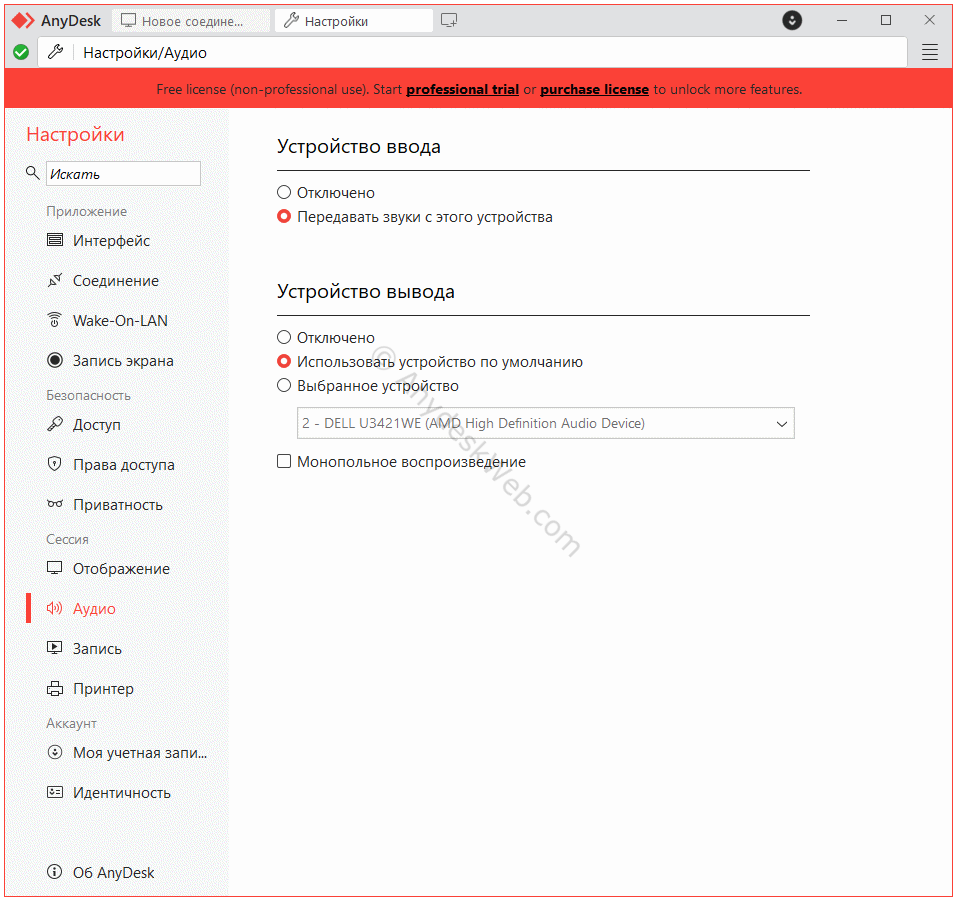Click the account smiley icon
The height and width of the screenshot is (899, 955).
55,752
